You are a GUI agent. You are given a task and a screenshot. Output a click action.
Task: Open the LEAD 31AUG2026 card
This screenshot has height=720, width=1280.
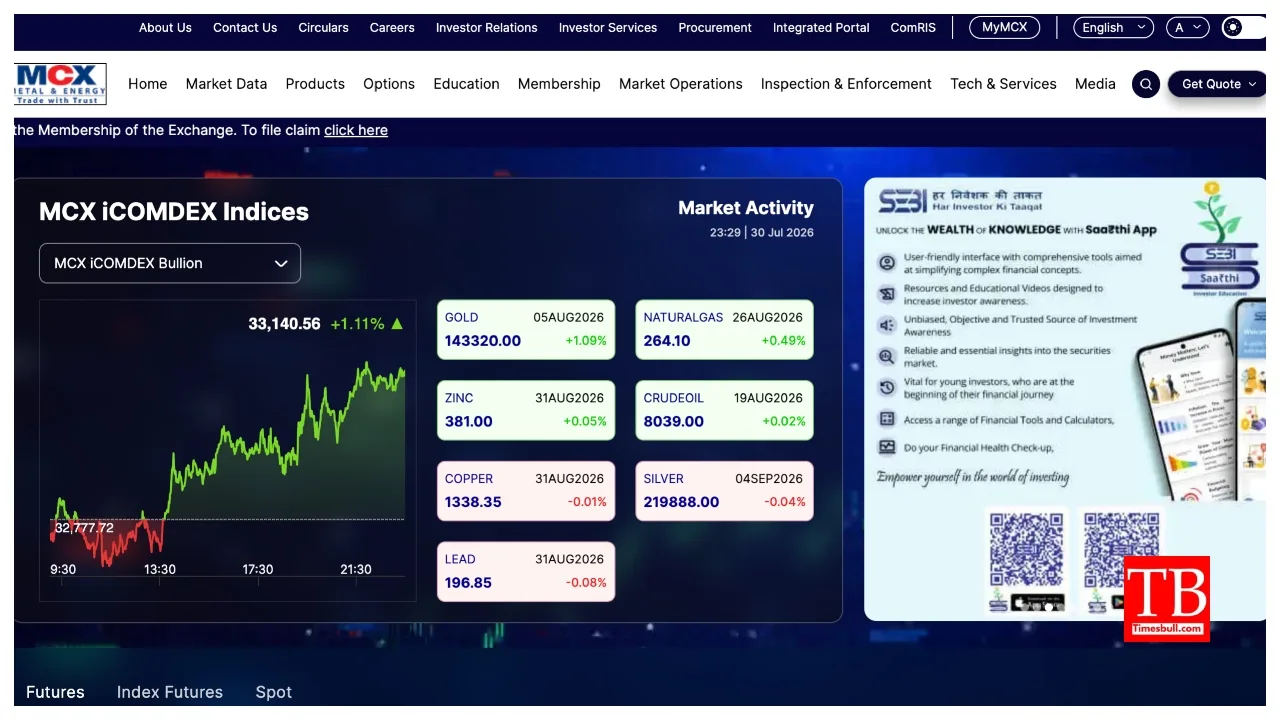pos(526,572)
